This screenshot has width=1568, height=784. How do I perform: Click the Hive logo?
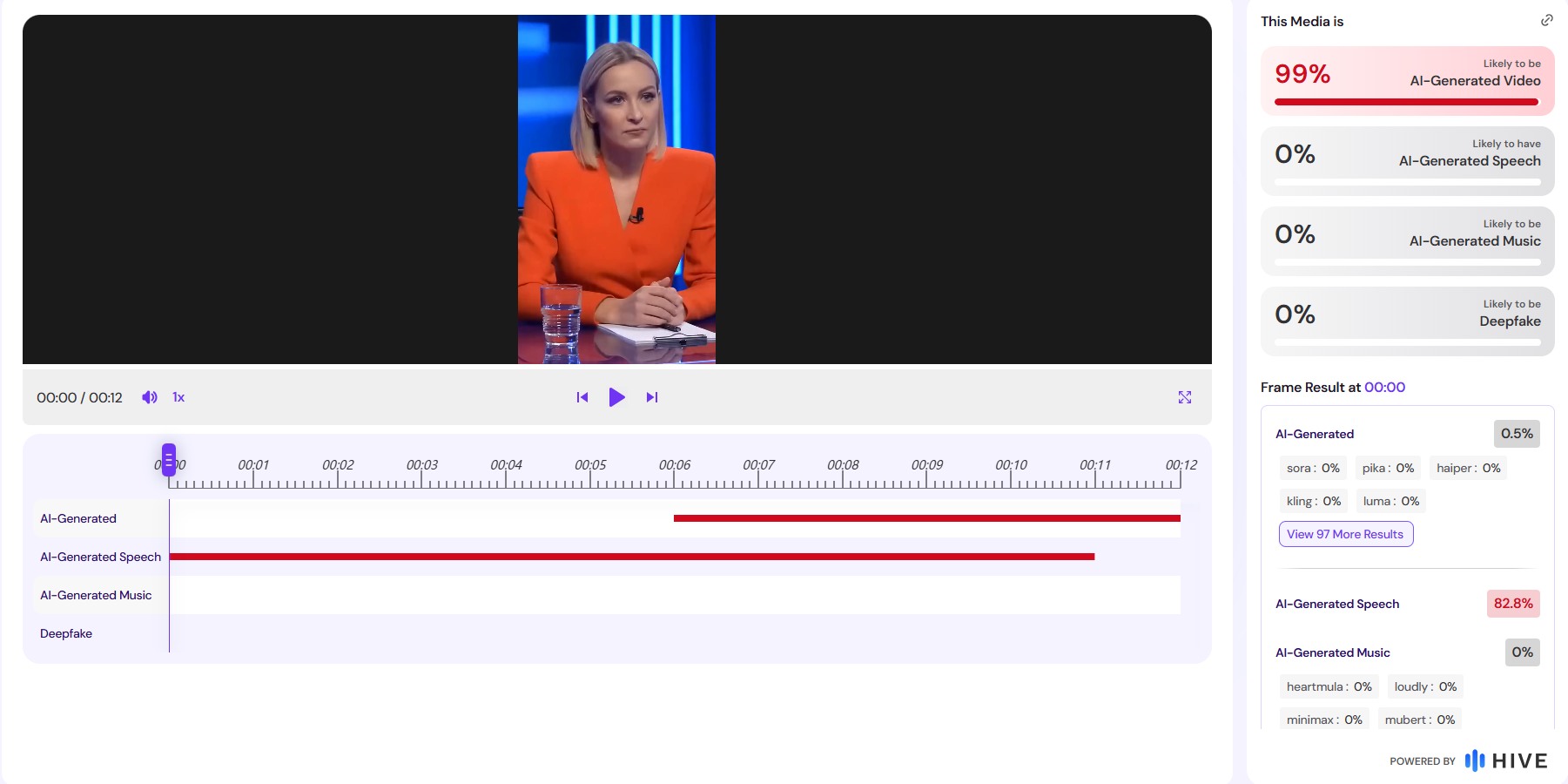click(x=1506, y=760)
